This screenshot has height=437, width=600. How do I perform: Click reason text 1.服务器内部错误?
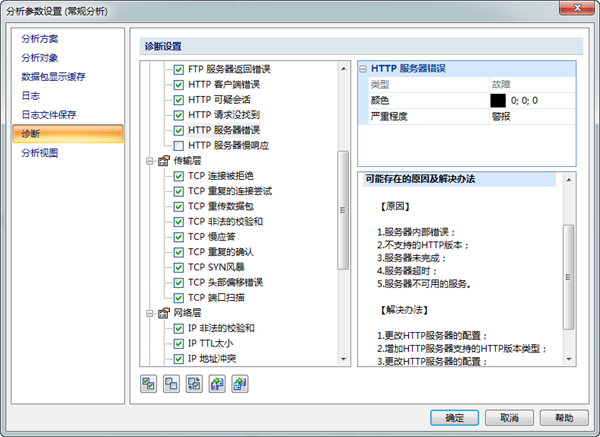[416, 232]
